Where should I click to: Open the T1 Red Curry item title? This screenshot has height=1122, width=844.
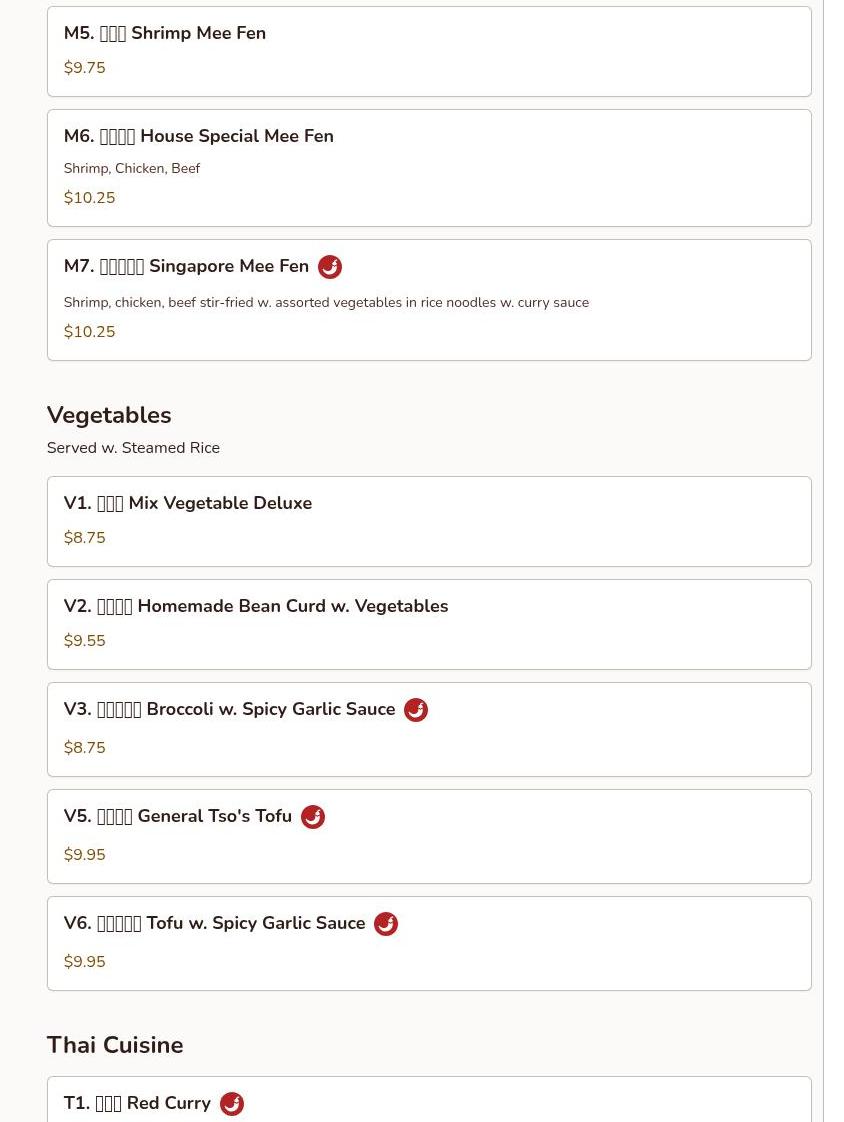[137, 1103]
